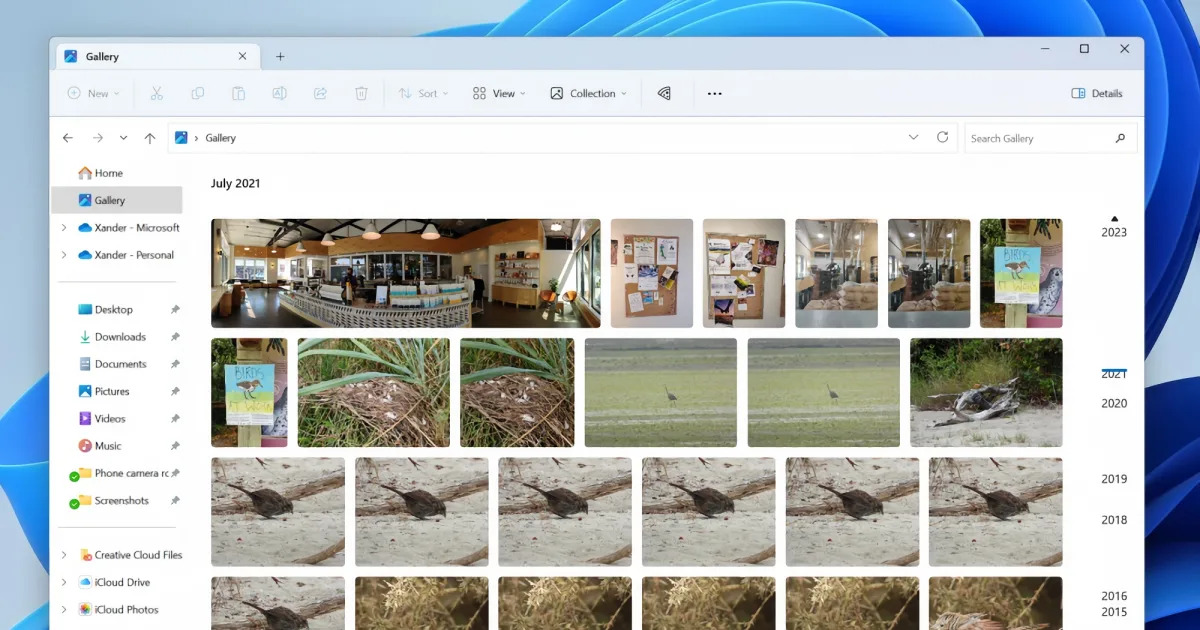This screenshot has height=630, width=1200.
Task: Toggle the pin next to Downloads
Action: [175, 337]
